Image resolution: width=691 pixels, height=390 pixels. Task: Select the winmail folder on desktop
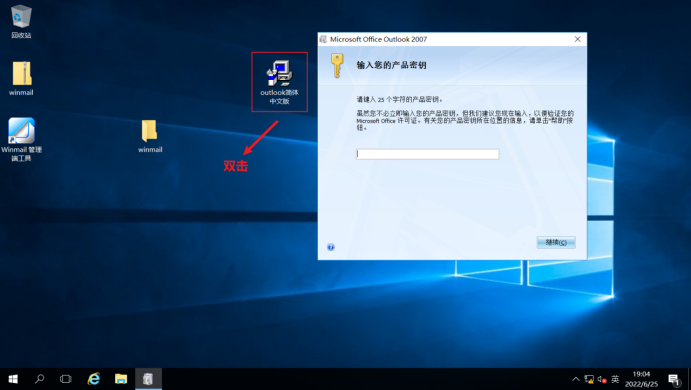(x=150, y=136)
